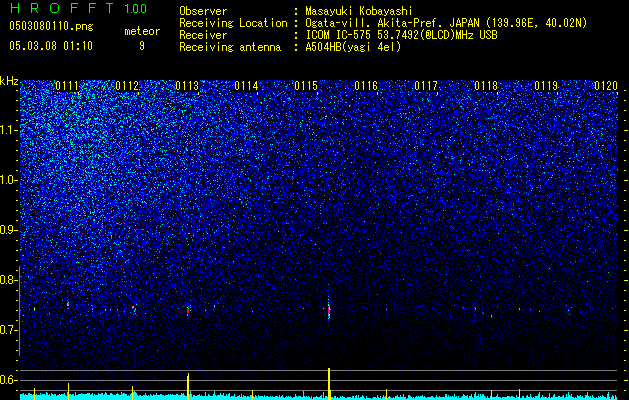Click the 0119 time marker

click(546, 86)
